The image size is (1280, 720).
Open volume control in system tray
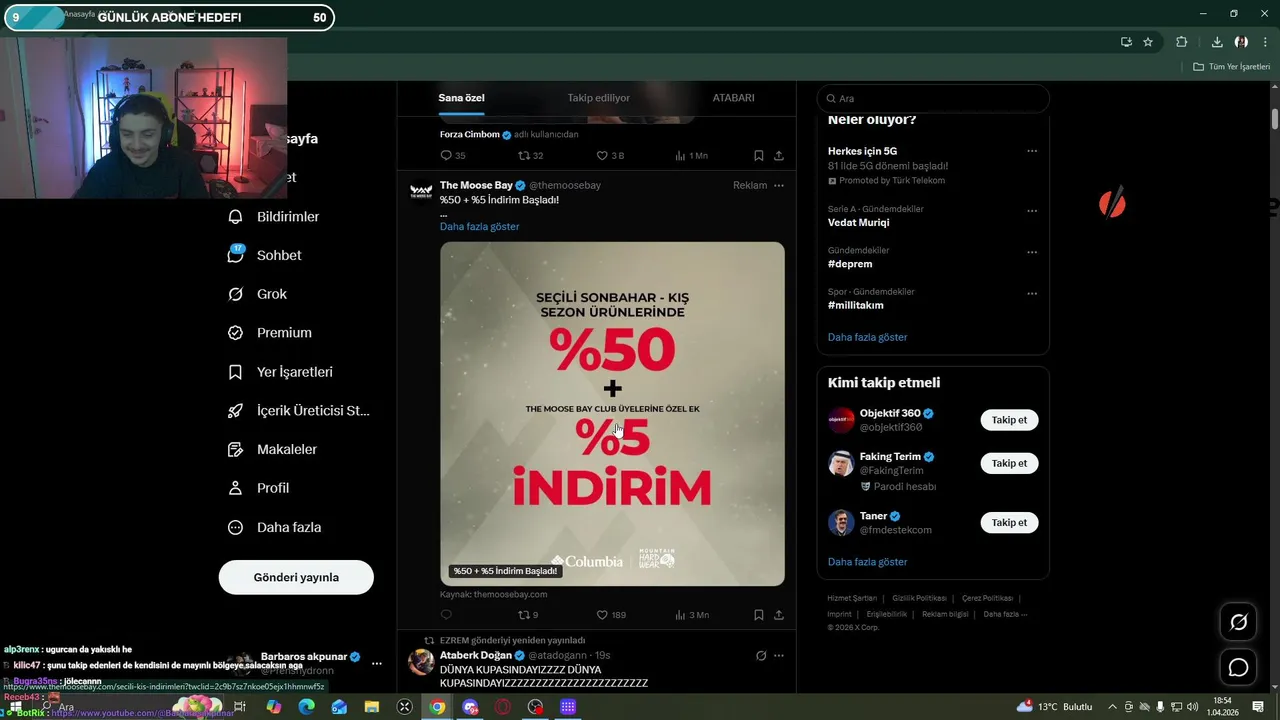point(1192,707)
